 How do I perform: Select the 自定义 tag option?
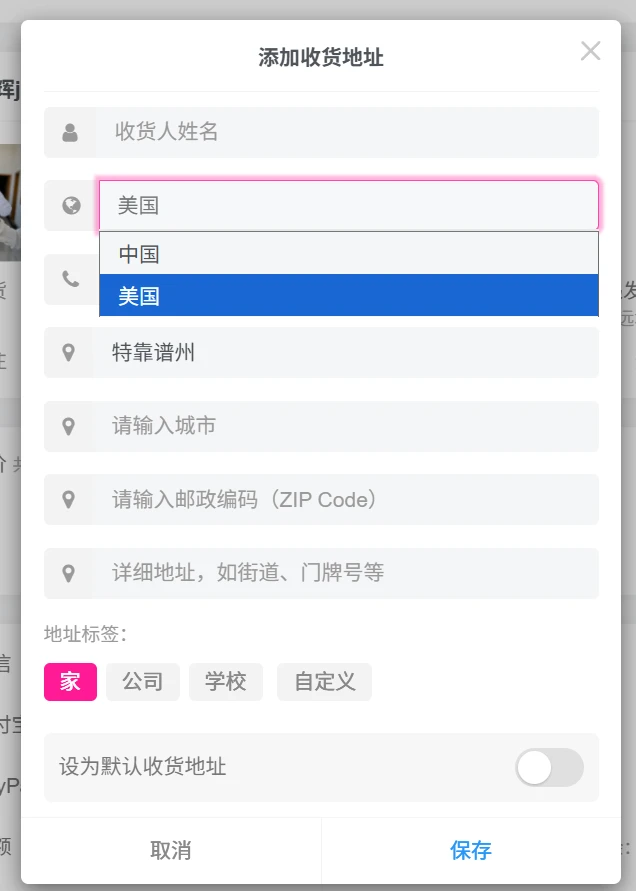[x=324, y=682]
